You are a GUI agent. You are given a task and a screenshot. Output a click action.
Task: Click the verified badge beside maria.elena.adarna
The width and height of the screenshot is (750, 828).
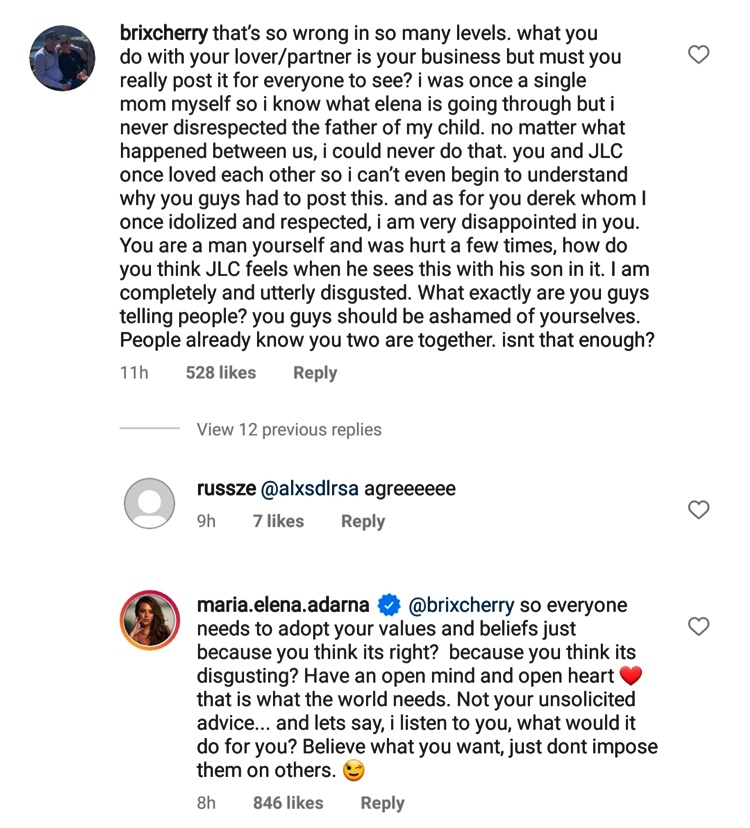click(x=390, y=606)
